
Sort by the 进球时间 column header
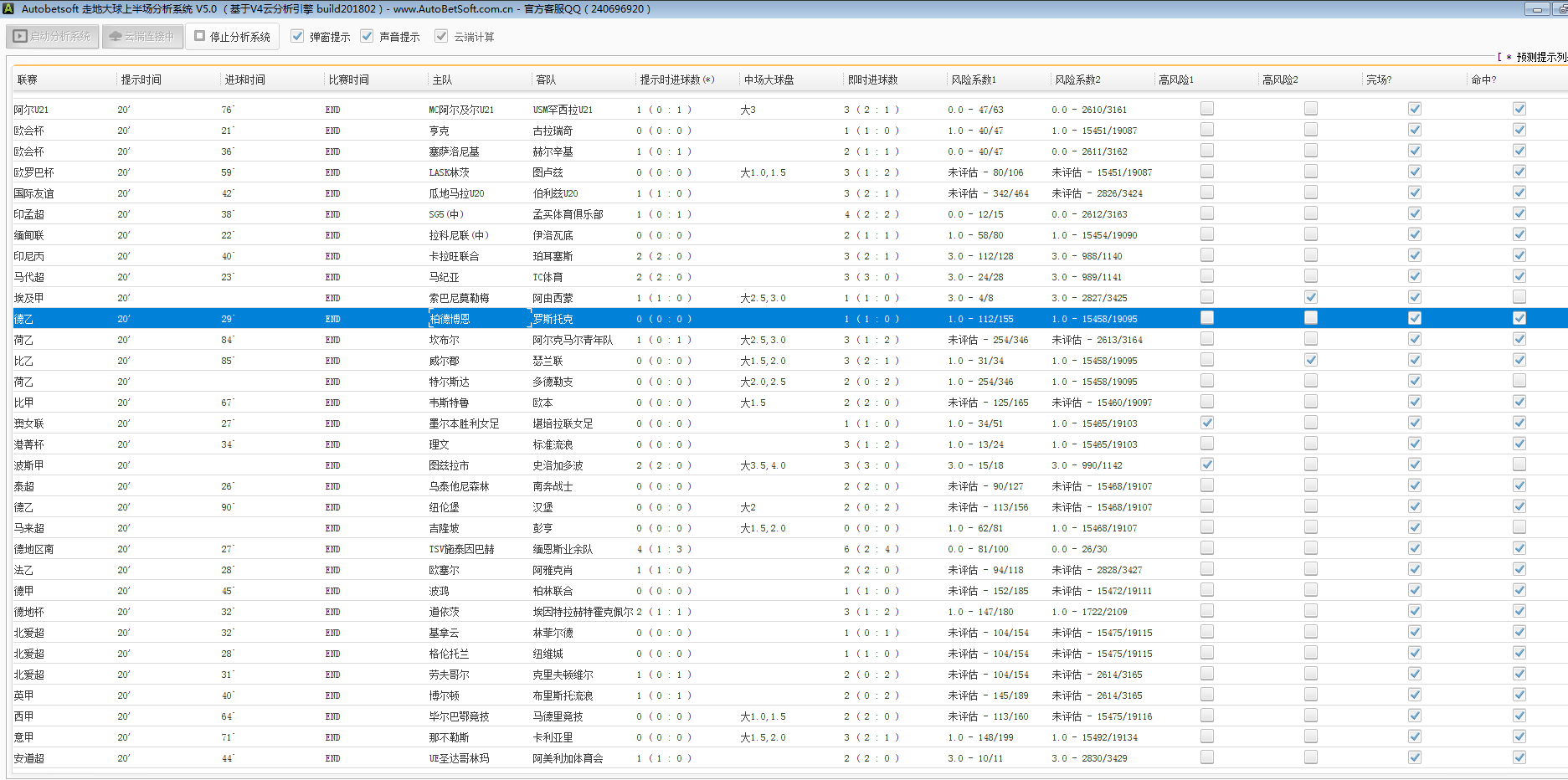point(244,80)
